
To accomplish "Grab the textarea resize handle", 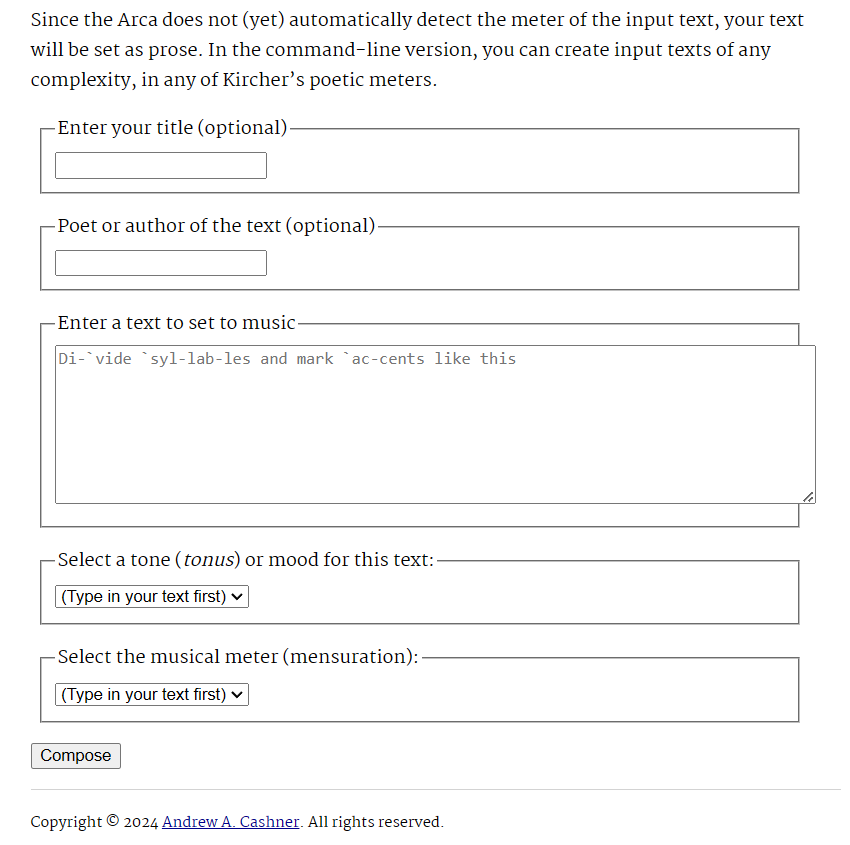I will (x=808, y=496).
